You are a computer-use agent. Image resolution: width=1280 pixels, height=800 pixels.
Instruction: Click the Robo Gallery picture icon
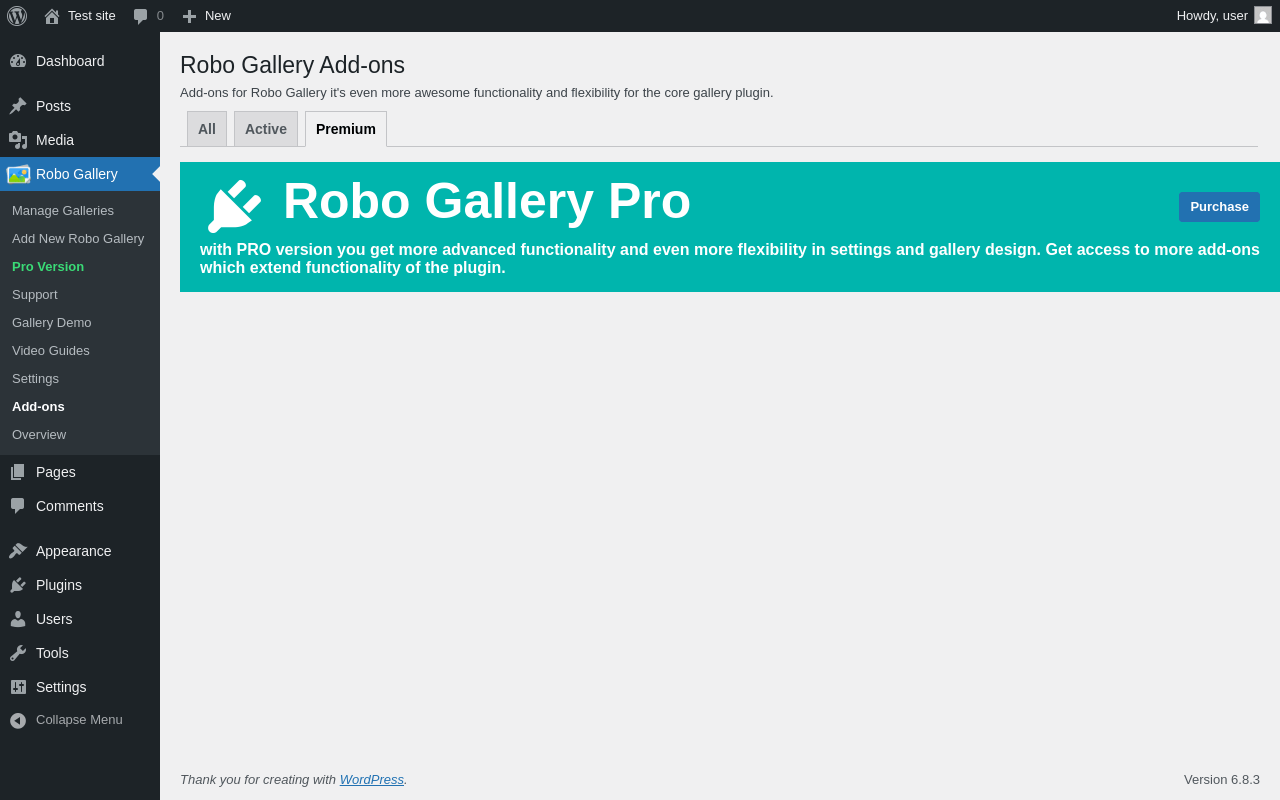click(x=18, y=174)
